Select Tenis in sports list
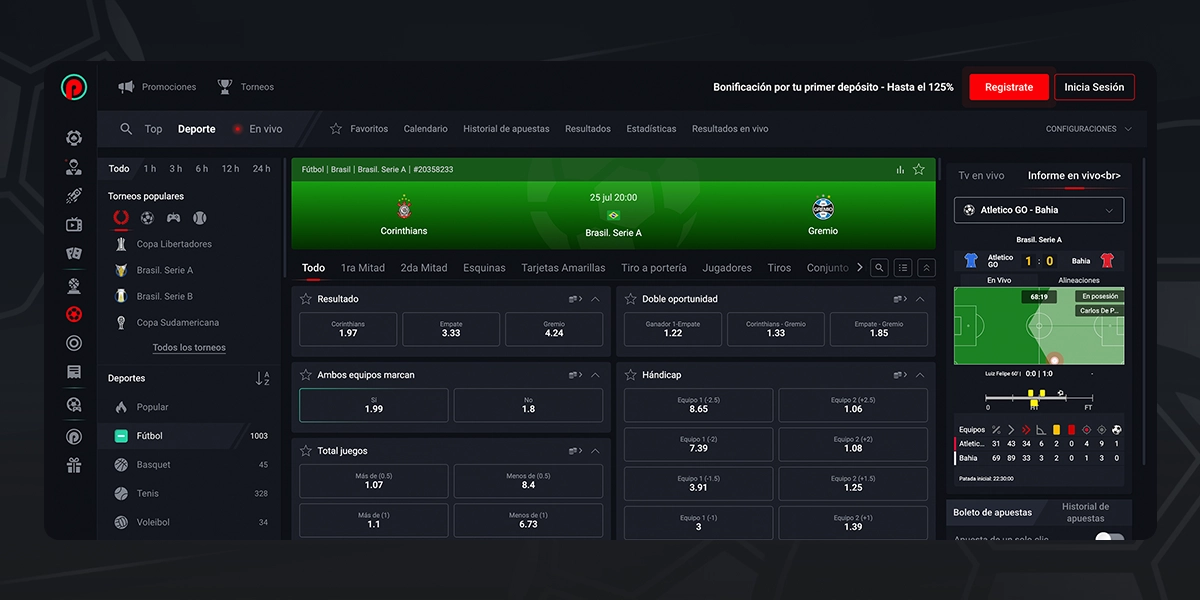Image resolution: width=1200 pixels, height=600 pixels. click(190, 493)
